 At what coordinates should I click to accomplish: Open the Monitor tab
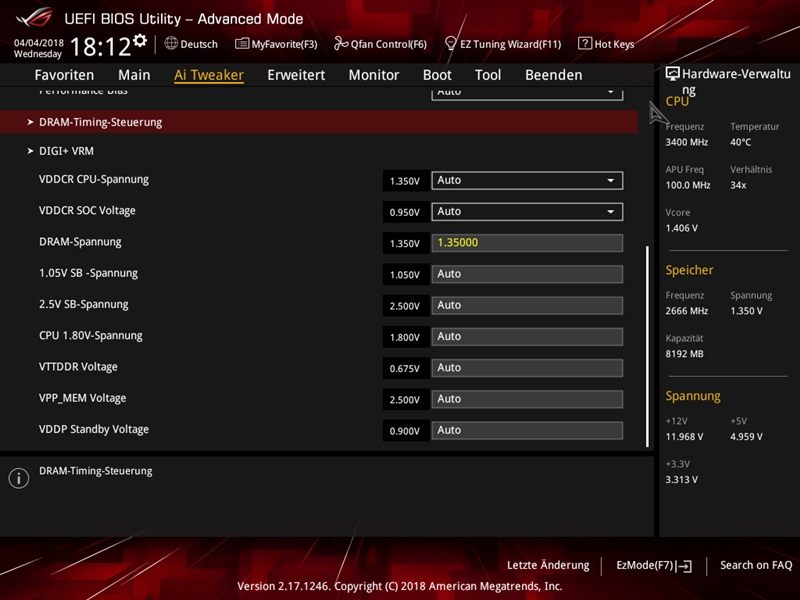point(374,75)
